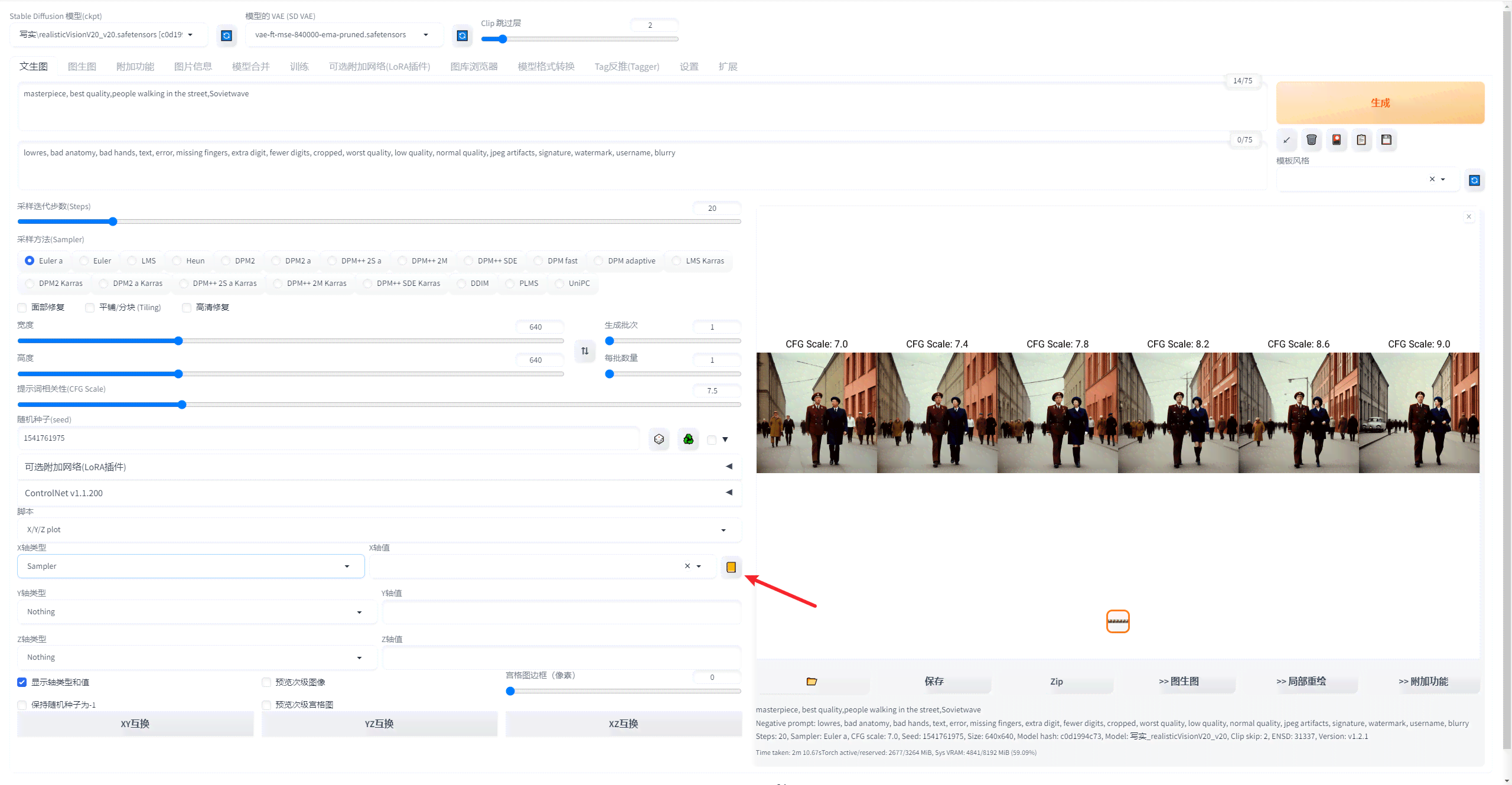Click the model refresh icon next to checkpoint

point(226,36)
